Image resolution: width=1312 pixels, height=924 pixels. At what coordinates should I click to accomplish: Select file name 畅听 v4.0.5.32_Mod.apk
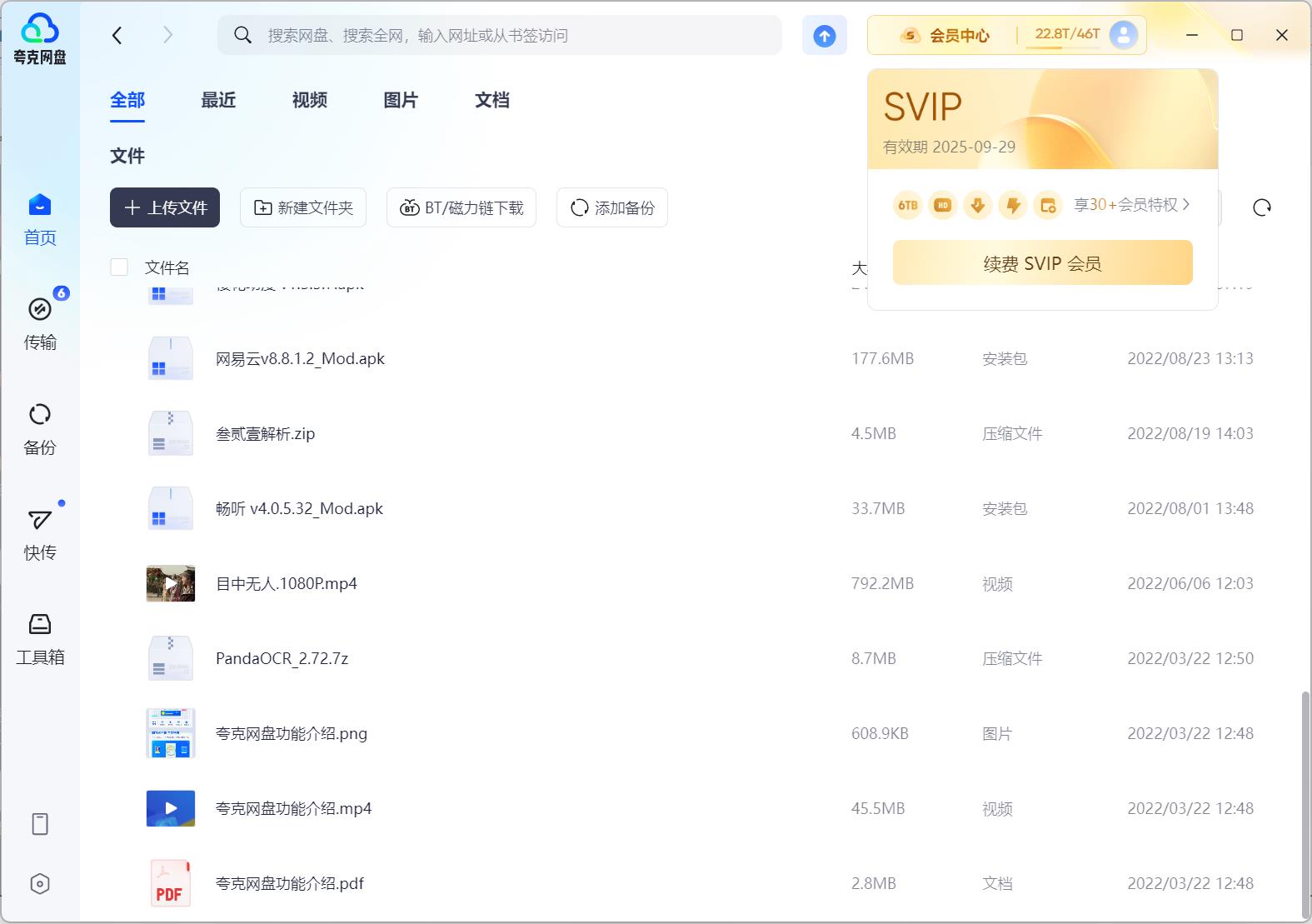pos(299,508)
